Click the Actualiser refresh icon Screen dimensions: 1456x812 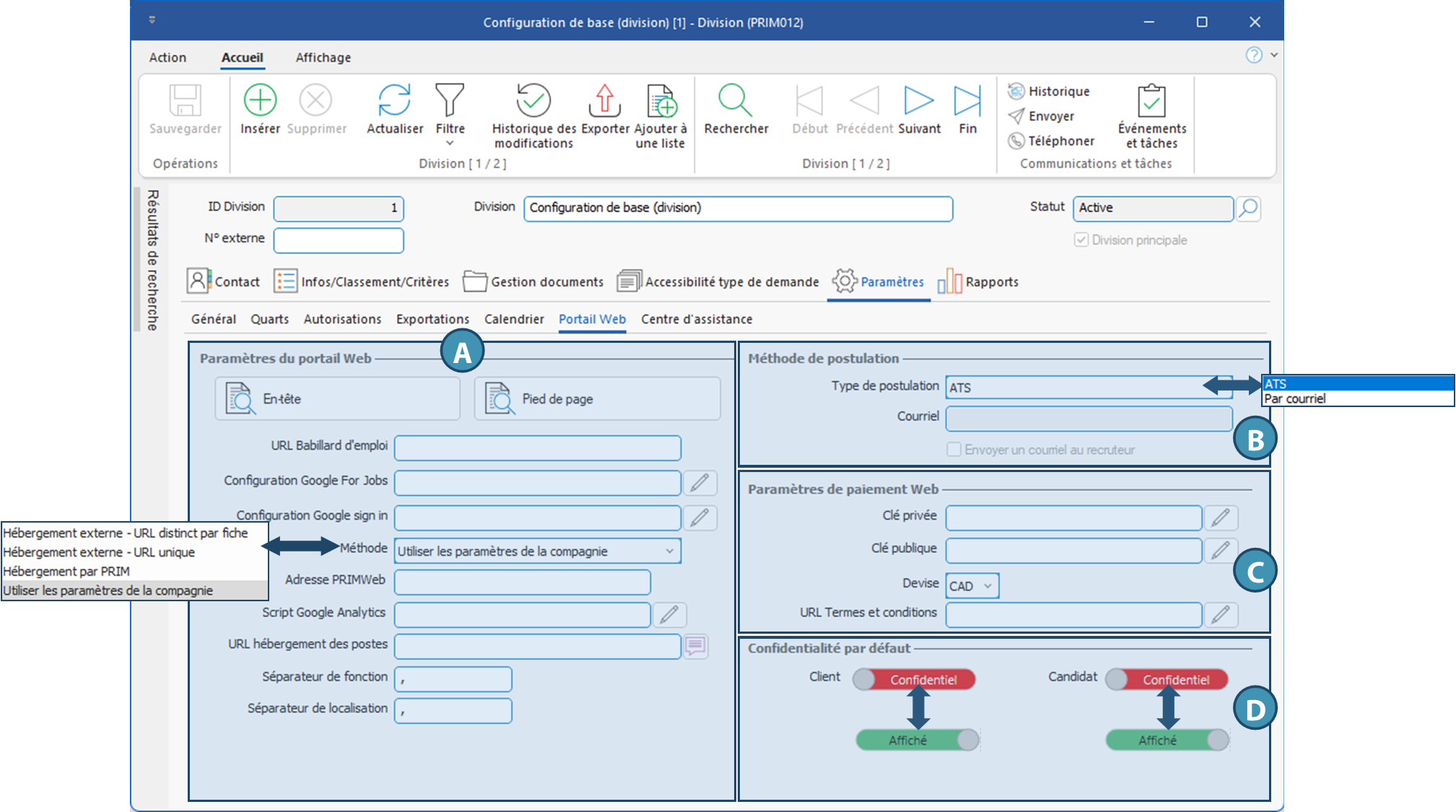pos(394,100)
